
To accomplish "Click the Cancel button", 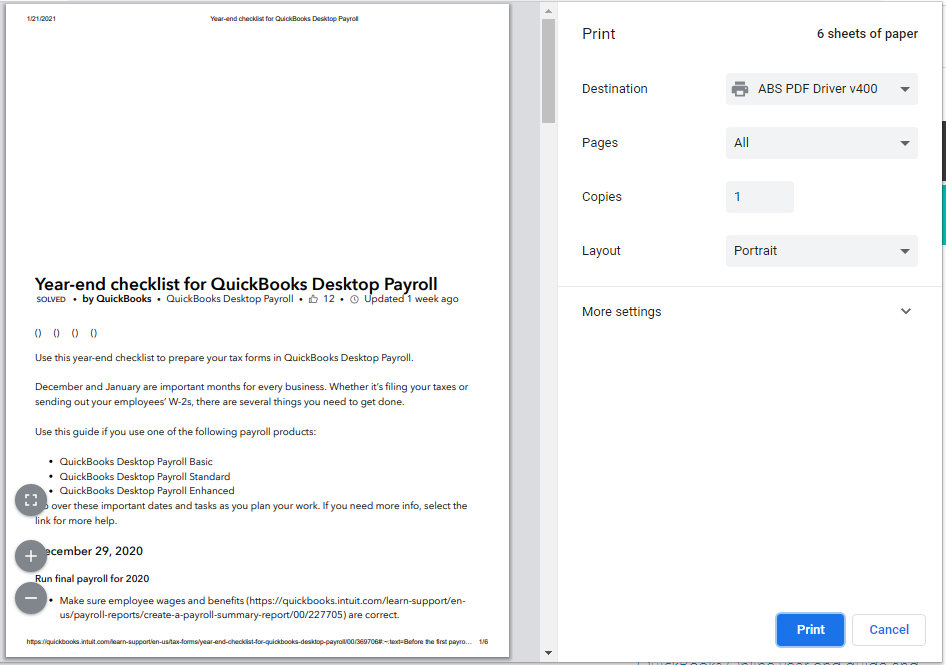I will click(889, 629).
